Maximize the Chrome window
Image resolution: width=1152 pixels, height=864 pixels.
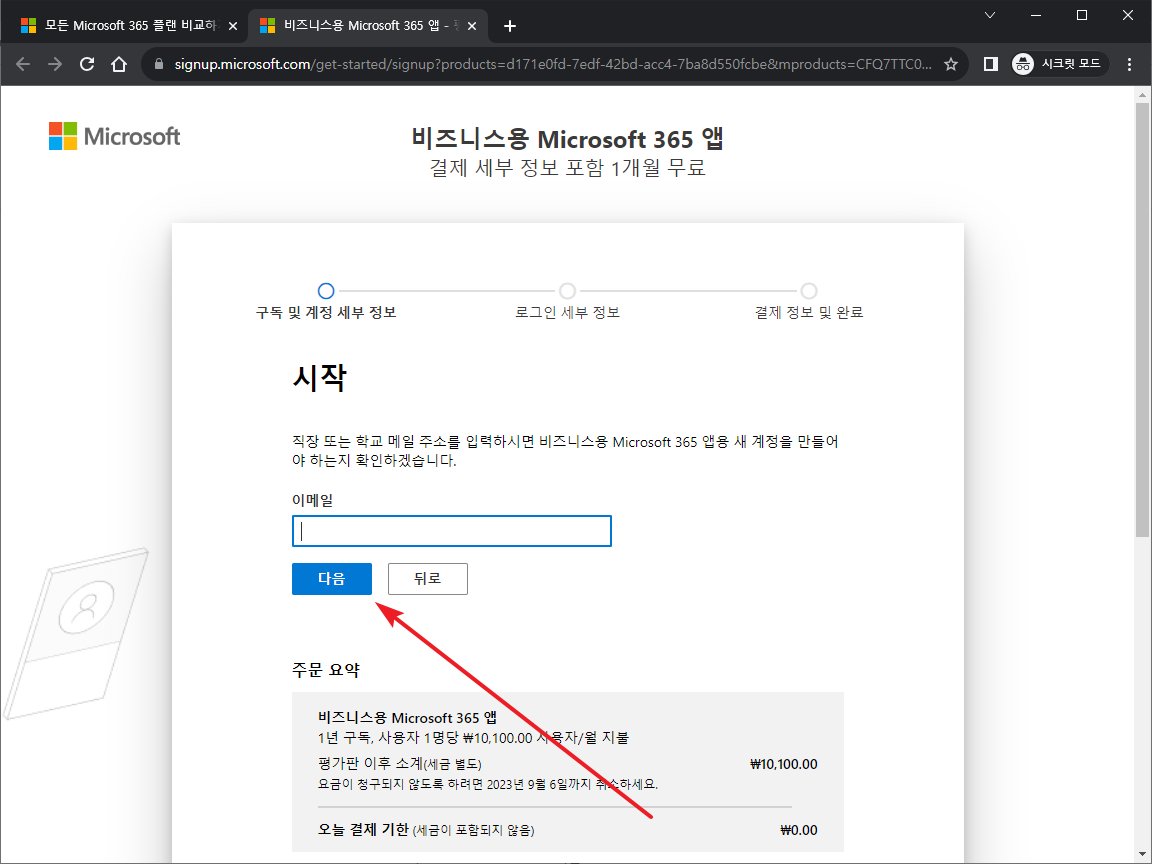(1082, 15)
